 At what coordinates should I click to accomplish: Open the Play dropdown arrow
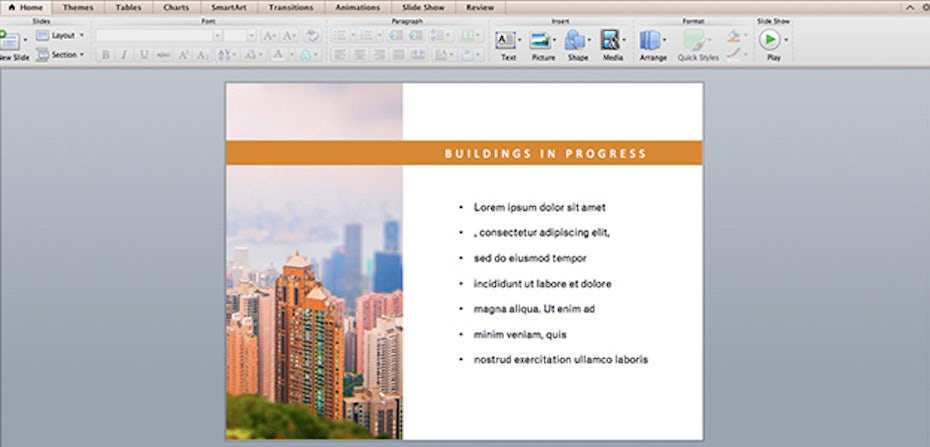click(x=786, y=40)
